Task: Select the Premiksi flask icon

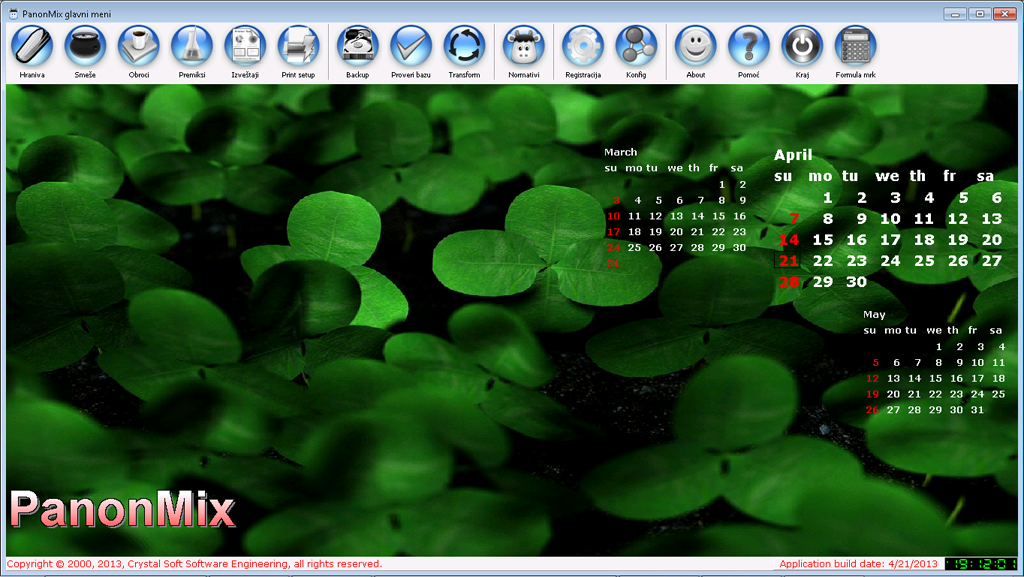Action: pyautogui.click(x=192, y=46)
